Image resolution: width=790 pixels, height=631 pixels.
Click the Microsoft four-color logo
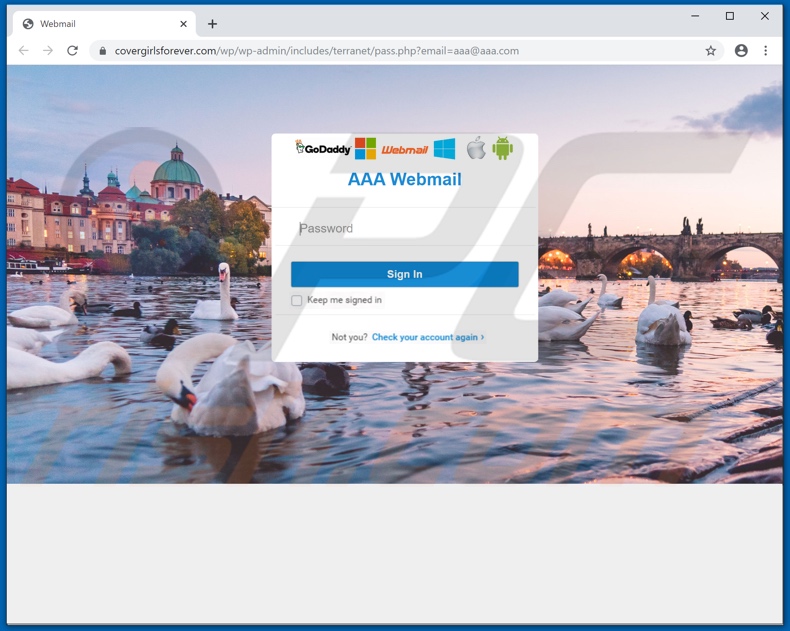coord(365,148)
